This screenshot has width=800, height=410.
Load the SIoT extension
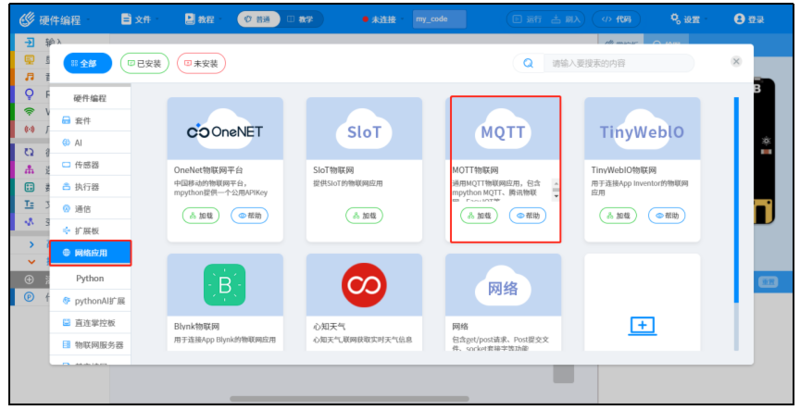click(364, 216)
